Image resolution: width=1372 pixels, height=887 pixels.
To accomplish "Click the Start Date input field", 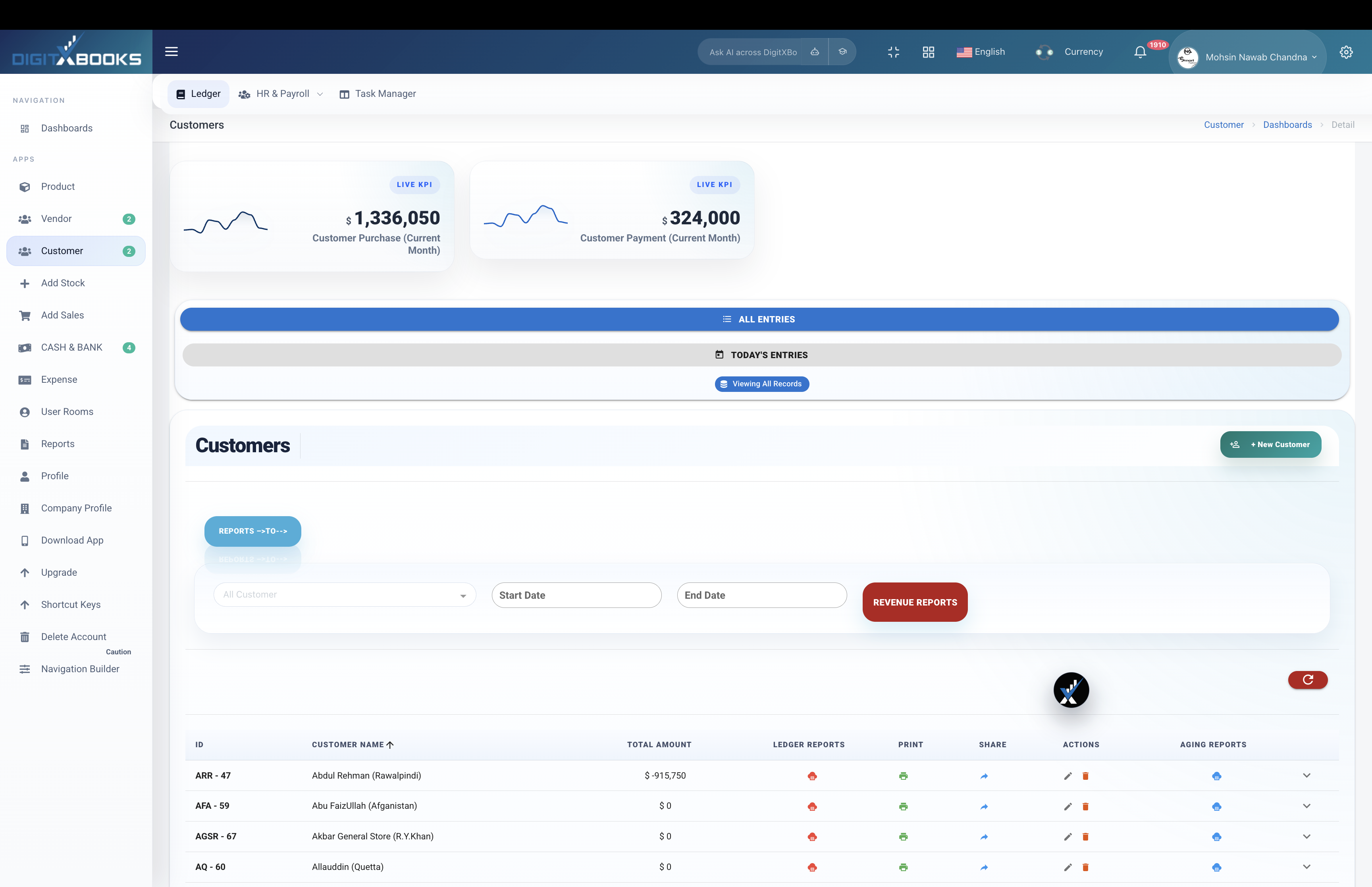I will tap(576, 595).
